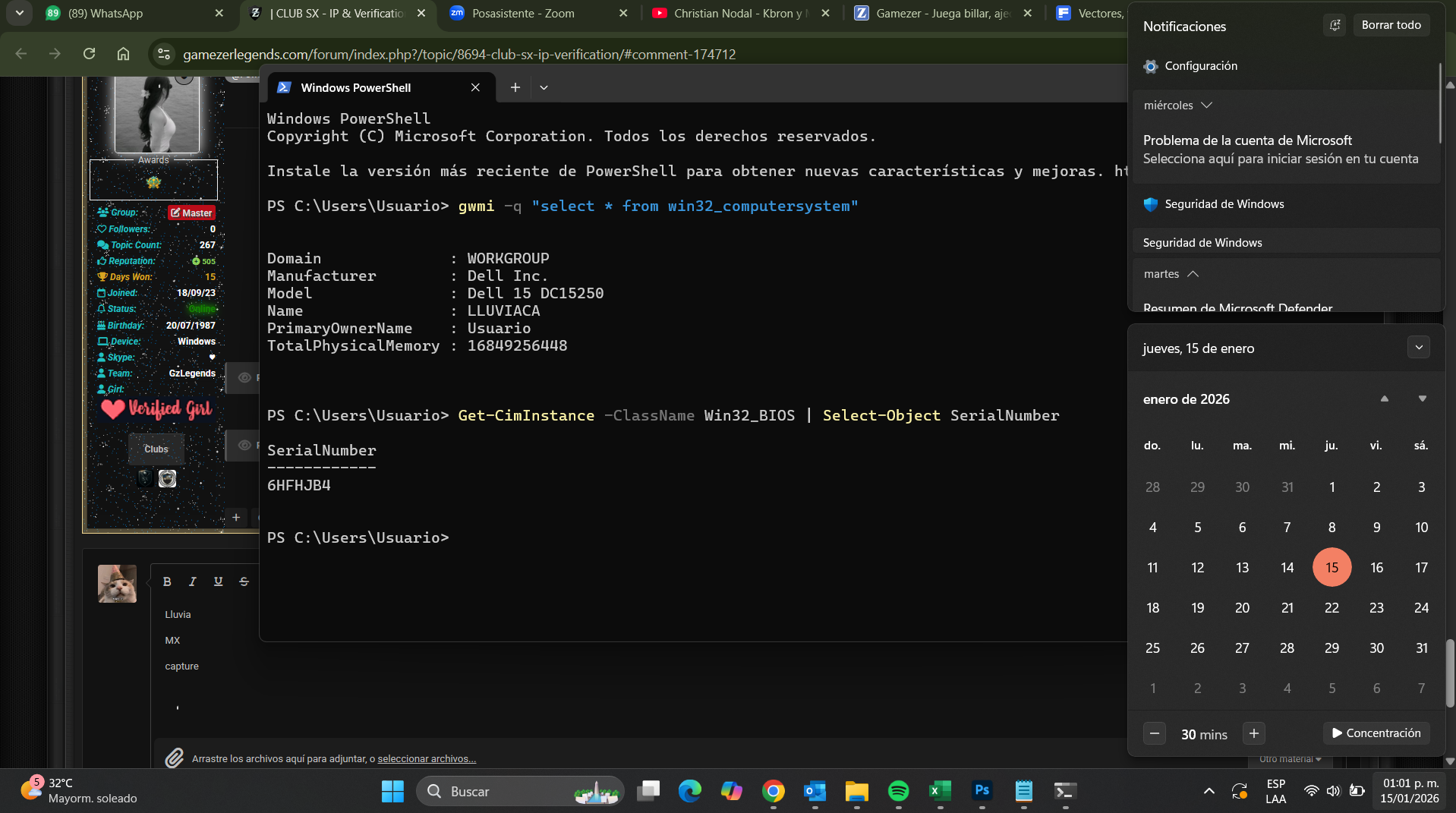Open Photoshop from the taskbar
The height and width of the screenshot is (813, 1456).
(982, 791)
